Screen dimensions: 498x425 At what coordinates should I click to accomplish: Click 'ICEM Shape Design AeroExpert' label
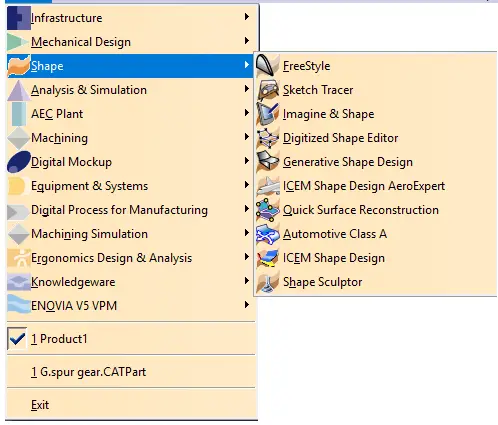coord(364,186)
